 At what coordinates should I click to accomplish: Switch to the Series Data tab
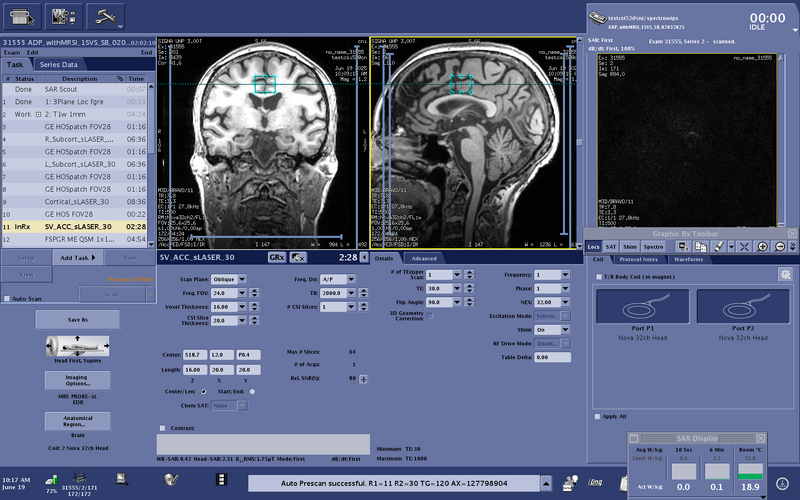click(59, 65)
